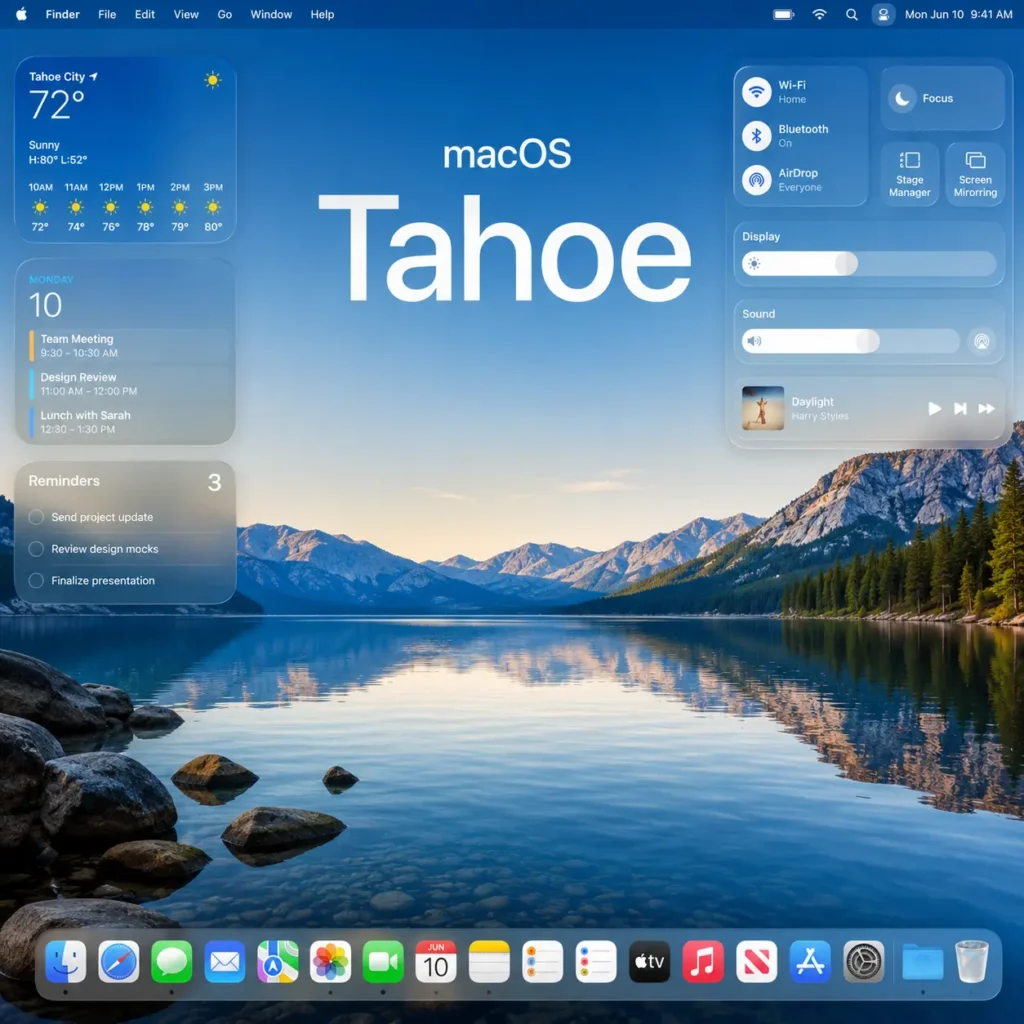Viewport: 1024px width, 1024px height.
Task: Open the Lunch with Sarah event
Action: click(x=128, y=422)
